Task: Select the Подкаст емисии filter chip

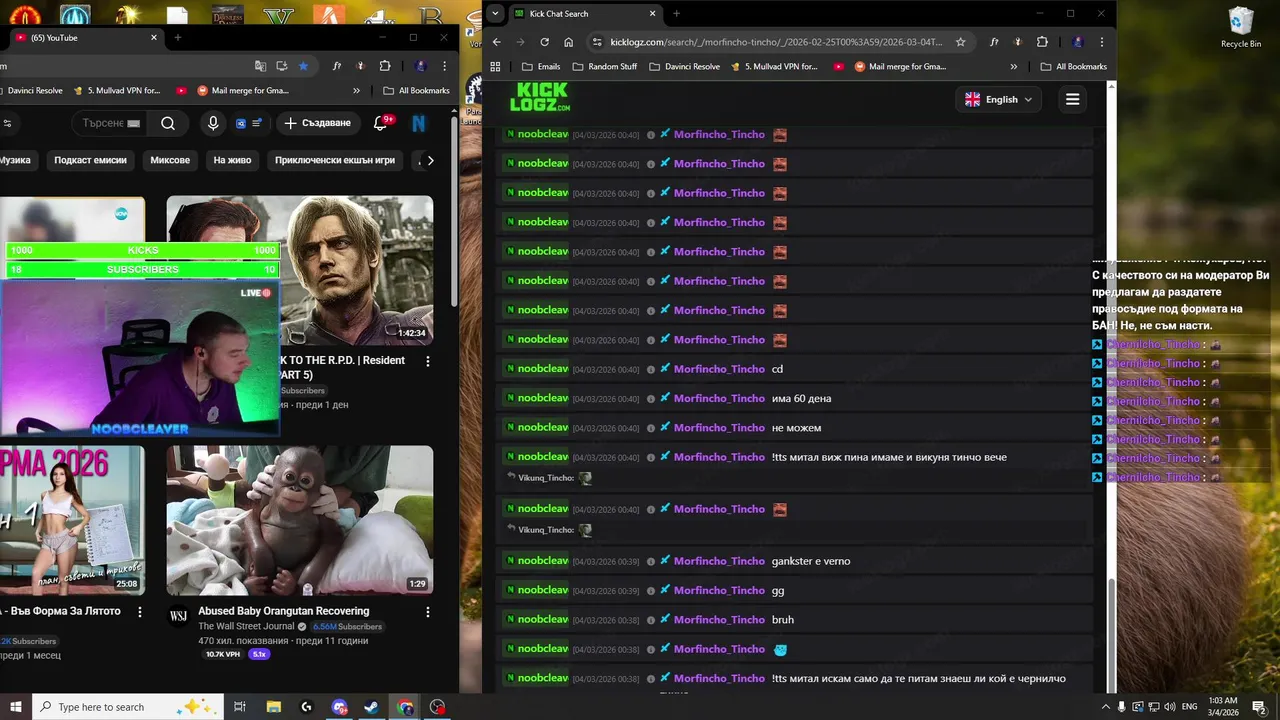Action: coord(90,160)
